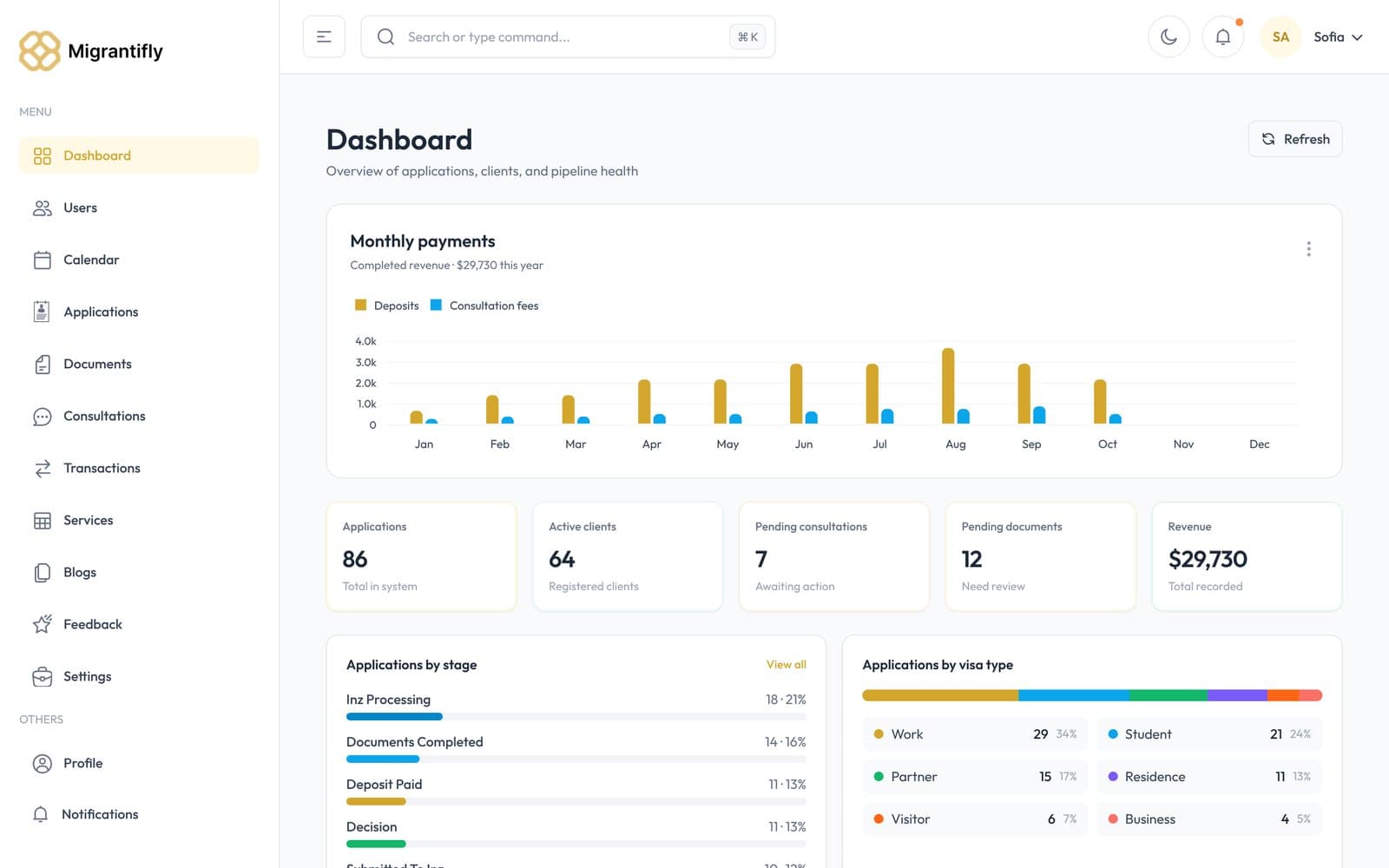Image resolution: width=1389 pixels, height=868 pixels.
Task: Click the Users people icon
Action: click(x=42, y=207)
